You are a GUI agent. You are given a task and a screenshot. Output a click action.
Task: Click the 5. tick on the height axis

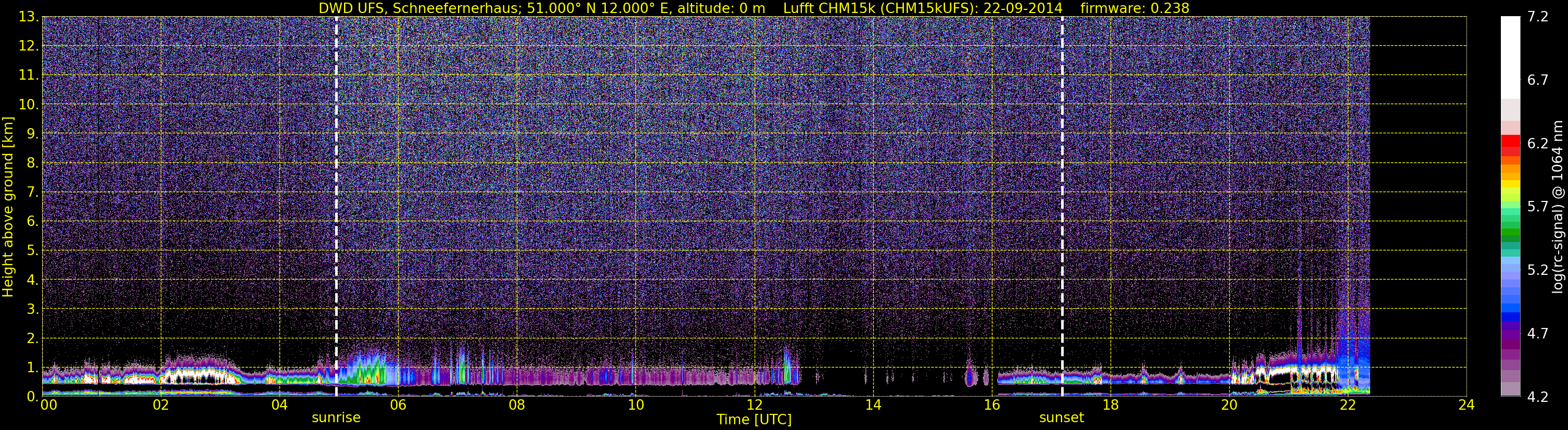coord(32,251)
